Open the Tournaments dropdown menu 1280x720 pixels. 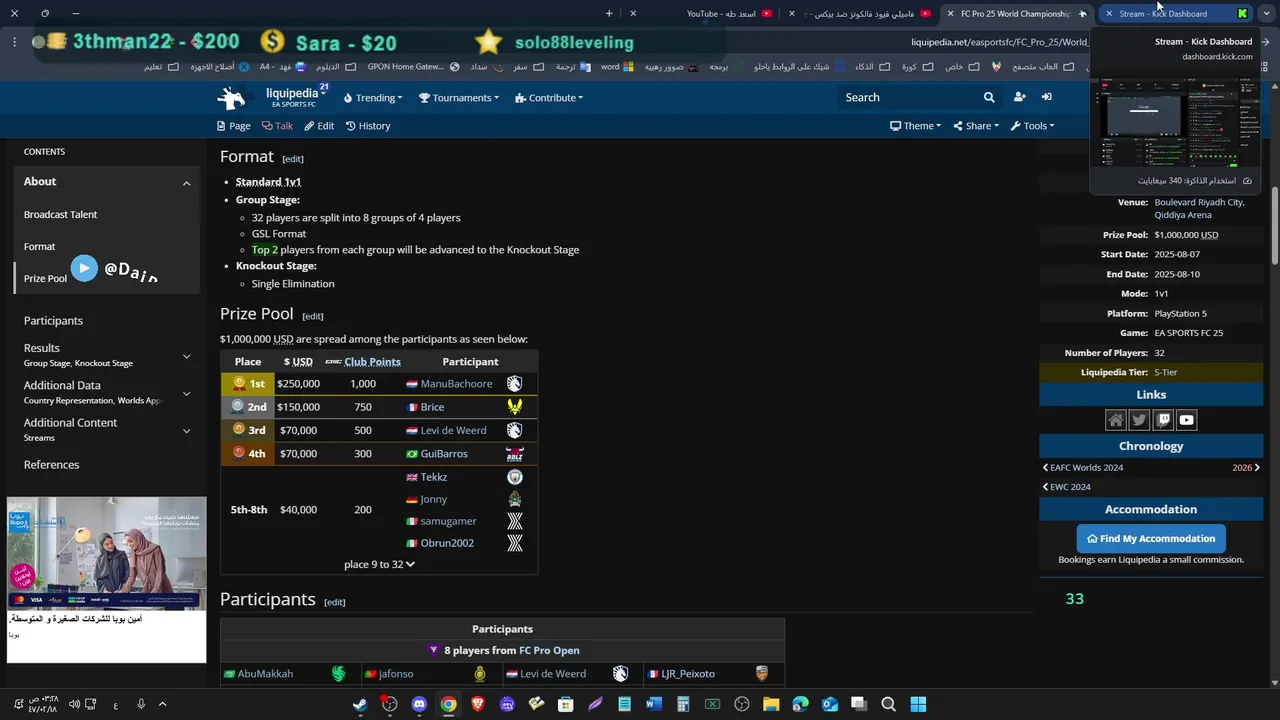[x=459, y=98]
